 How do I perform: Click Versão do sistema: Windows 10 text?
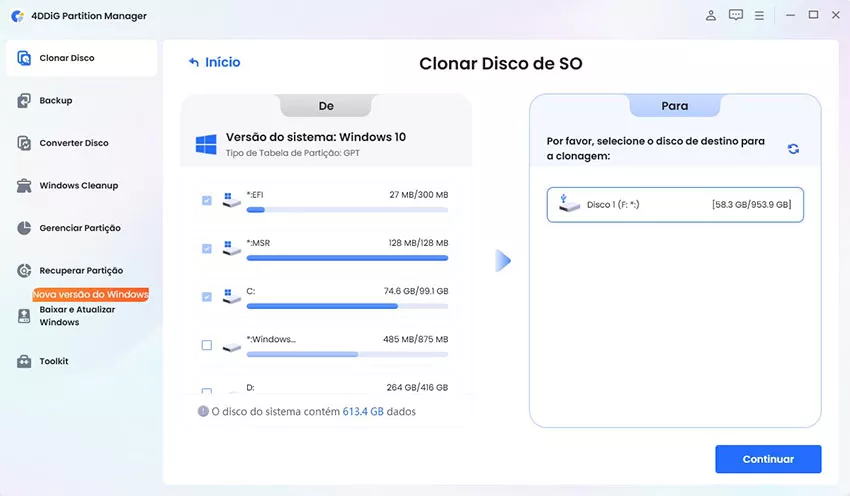click(x=315, y=137)
